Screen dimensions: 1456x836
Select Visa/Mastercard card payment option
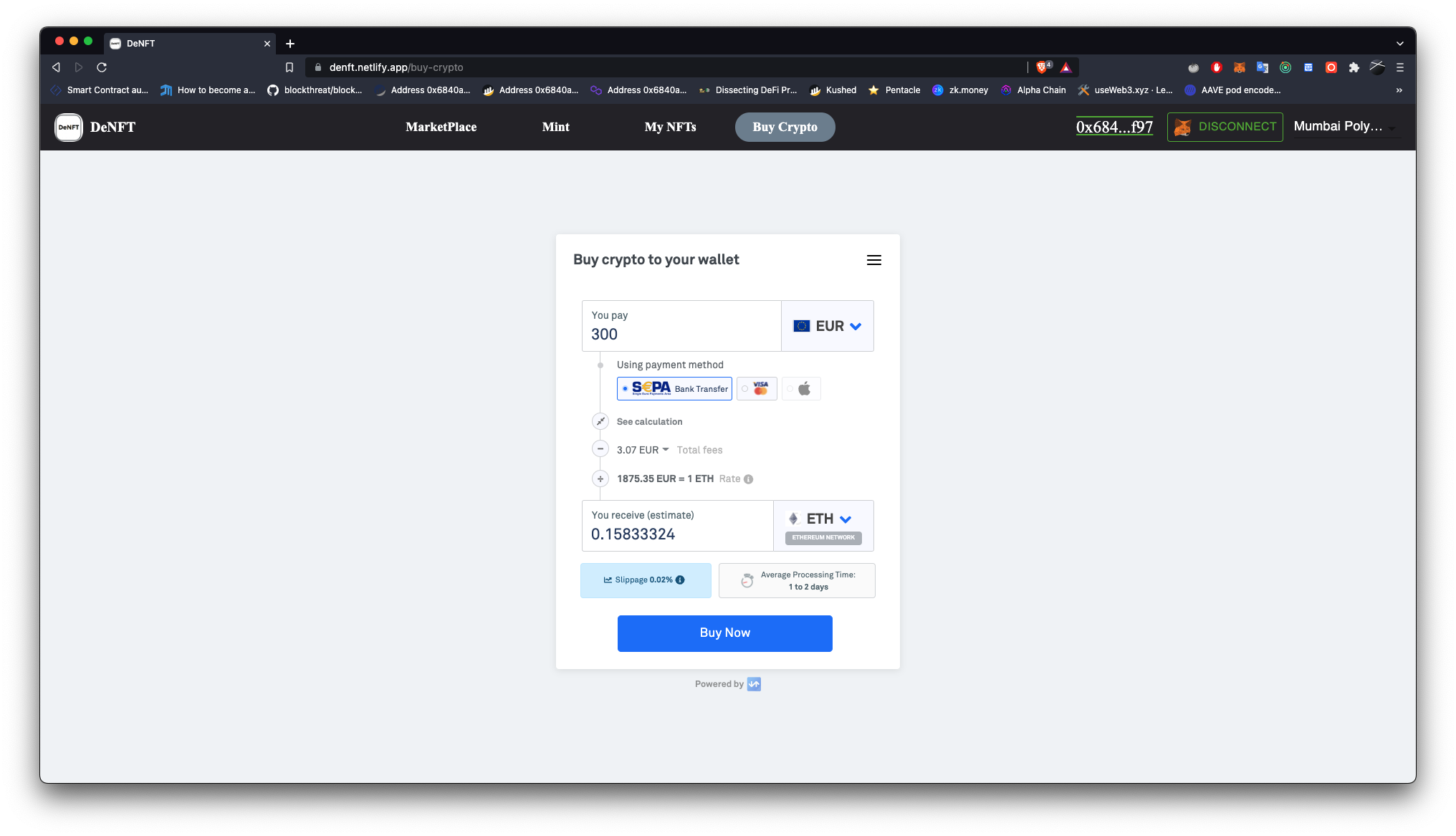[x=757, y=389]
